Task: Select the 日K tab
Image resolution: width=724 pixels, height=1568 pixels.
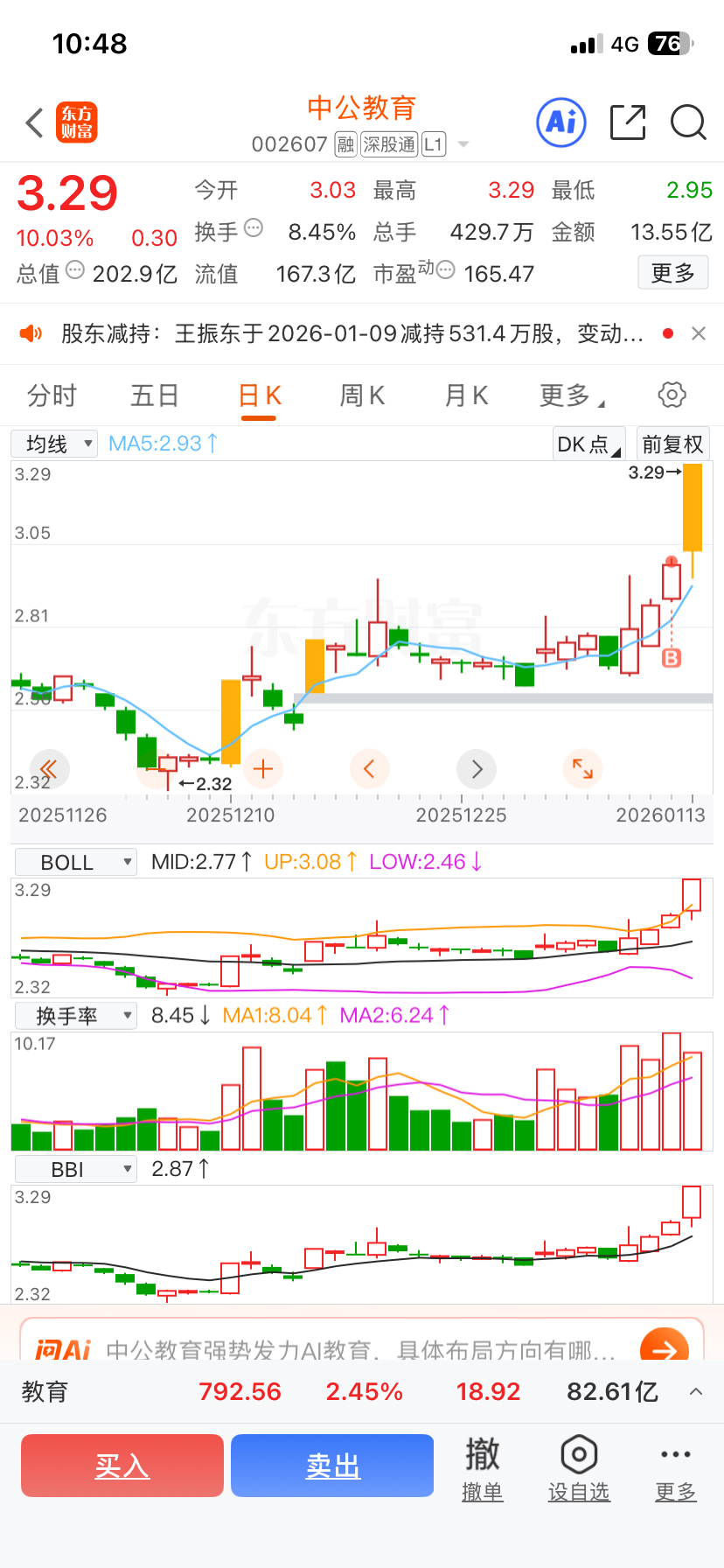Action: coord(259,395)
